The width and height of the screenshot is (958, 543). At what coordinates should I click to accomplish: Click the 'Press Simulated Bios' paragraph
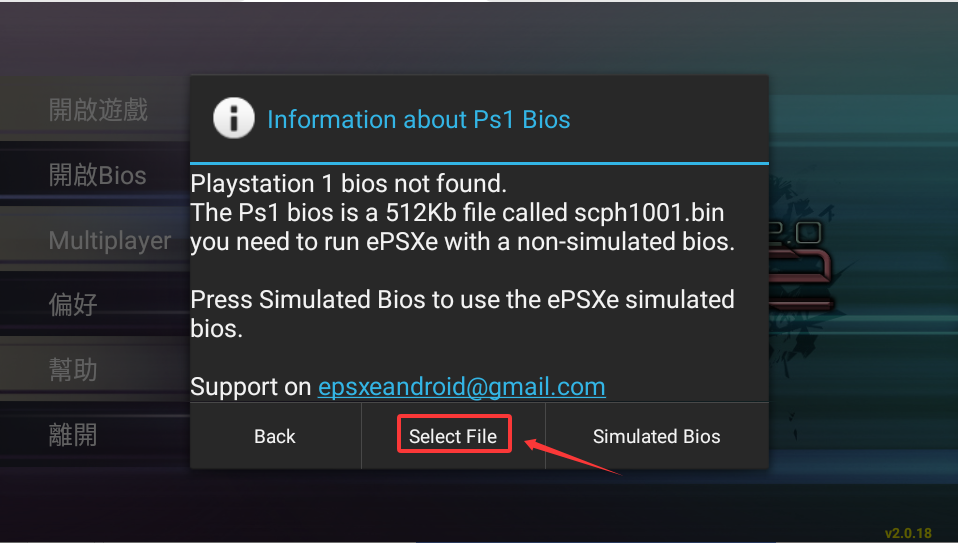pos(463,314)
